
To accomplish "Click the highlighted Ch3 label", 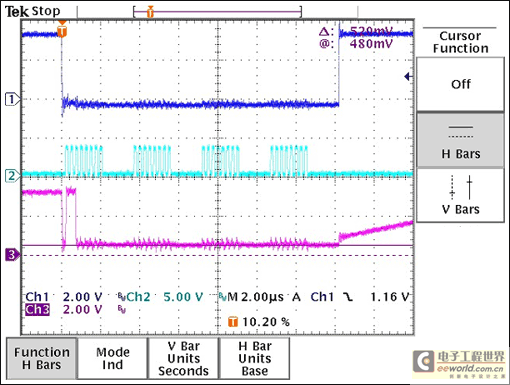I will click(37, 309).
